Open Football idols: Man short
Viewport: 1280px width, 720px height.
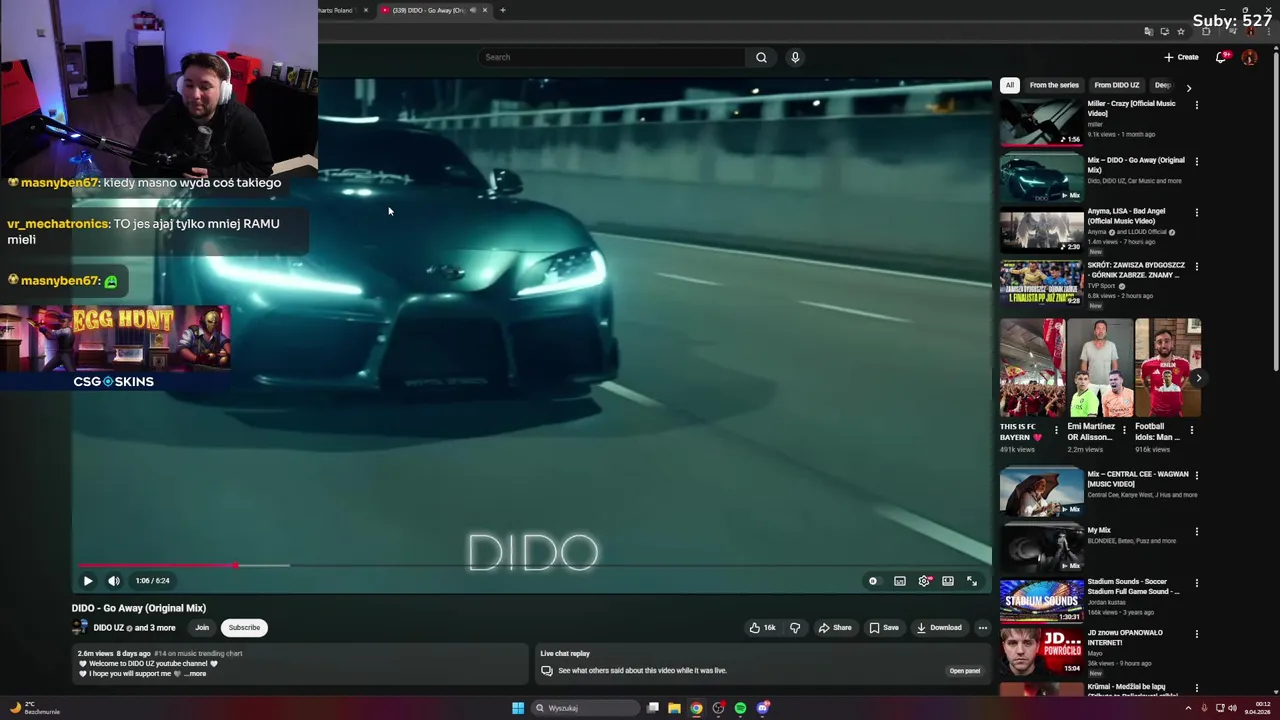point(1168,368)
